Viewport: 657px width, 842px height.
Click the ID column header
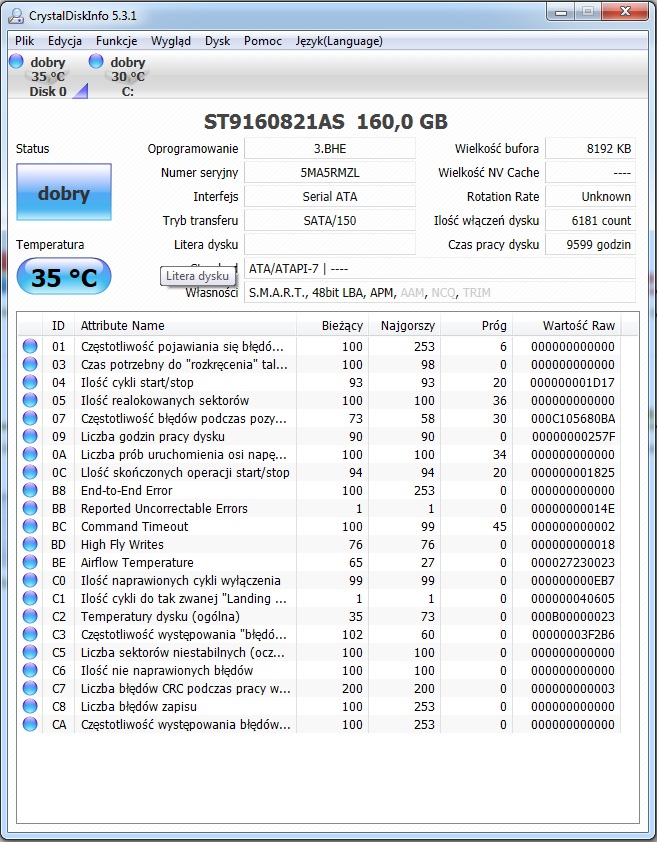point(58,325)
